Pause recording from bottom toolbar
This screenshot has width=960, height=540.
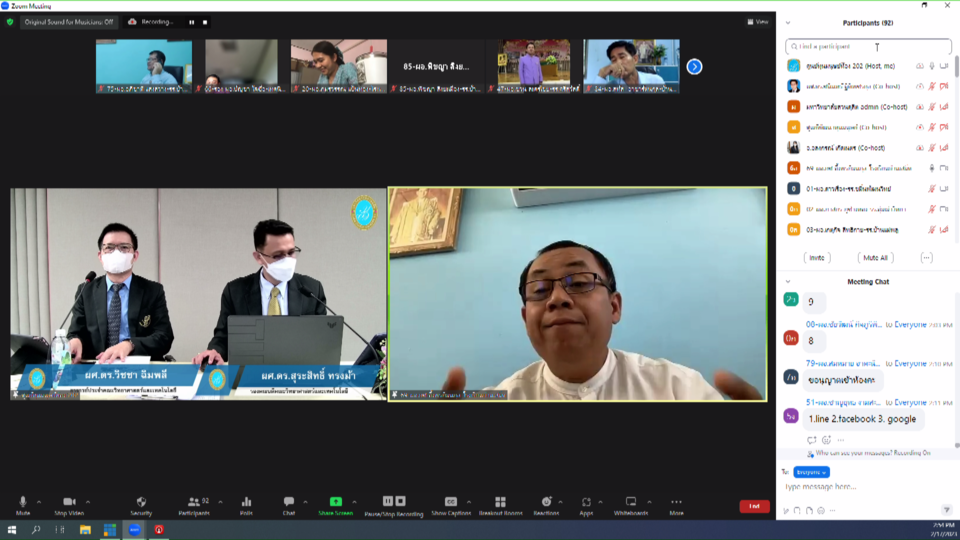[x=388, y=501]
